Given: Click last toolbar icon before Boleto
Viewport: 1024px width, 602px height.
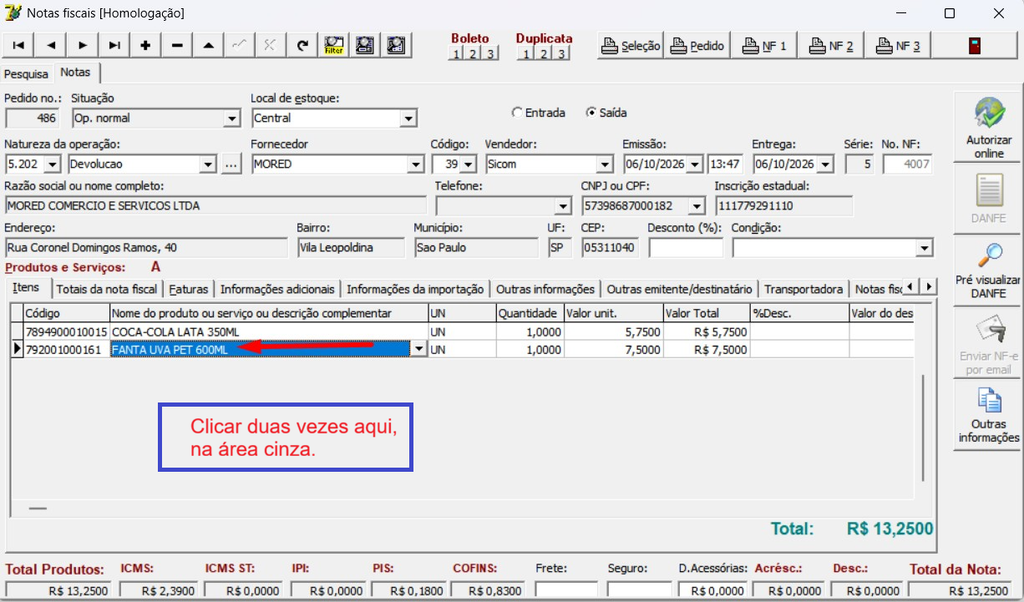Looking at the screenshot, I should (396, 45).
